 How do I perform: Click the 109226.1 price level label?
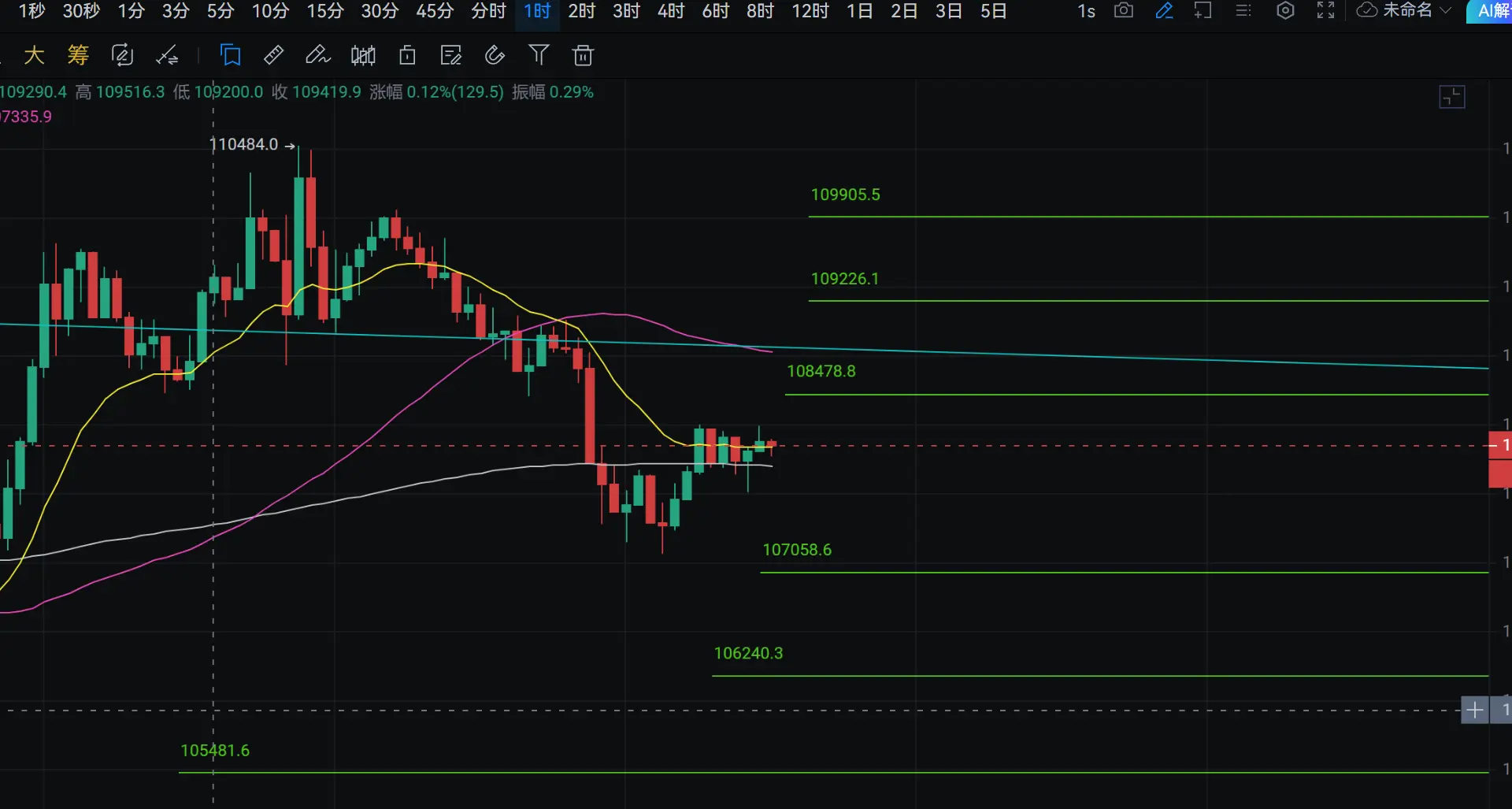pos(845,279)
